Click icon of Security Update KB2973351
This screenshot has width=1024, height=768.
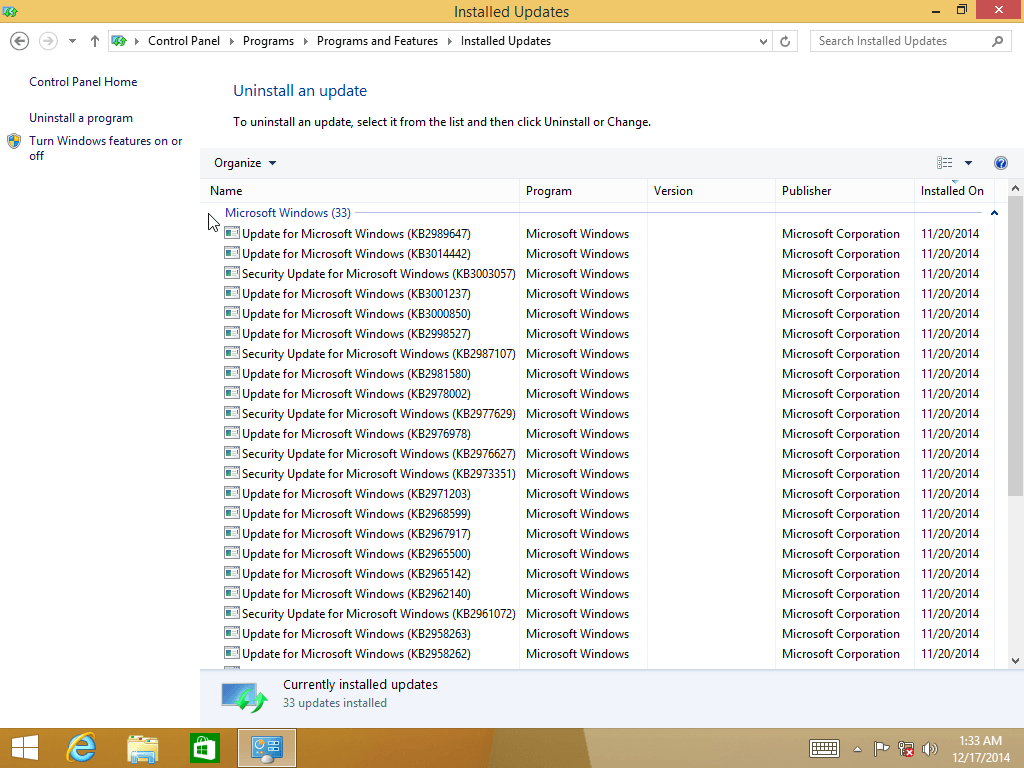[x=231, y=473]
